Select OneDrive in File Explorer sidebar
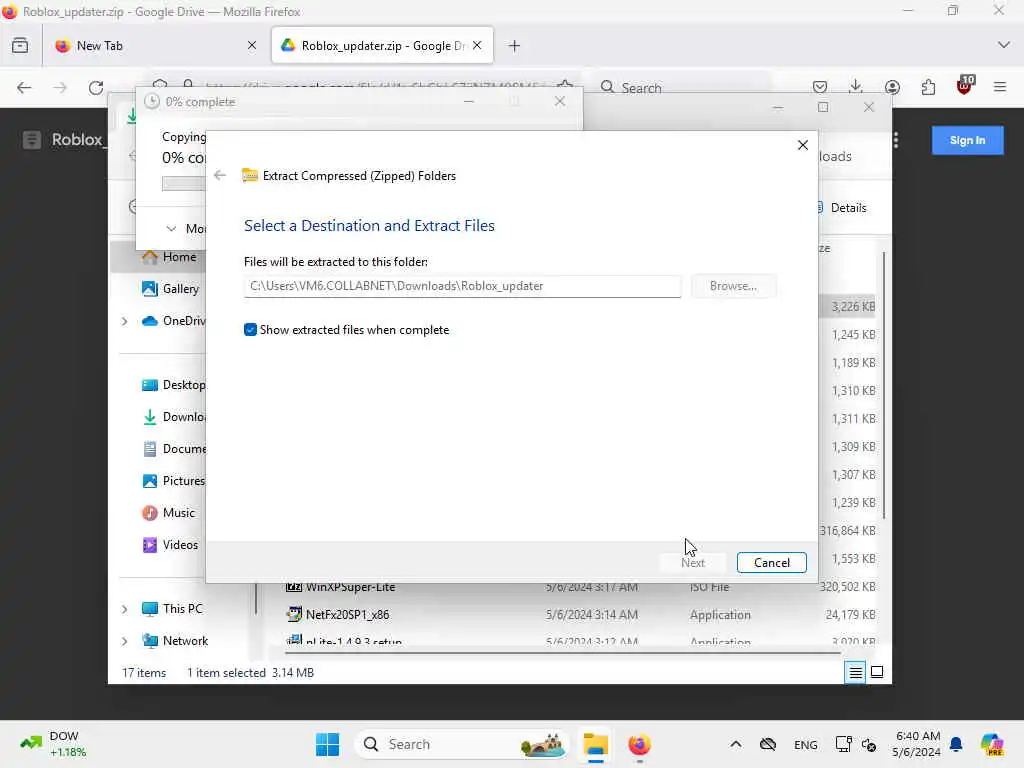Viewport: 1024px width, 768px height. pos(174,321)
